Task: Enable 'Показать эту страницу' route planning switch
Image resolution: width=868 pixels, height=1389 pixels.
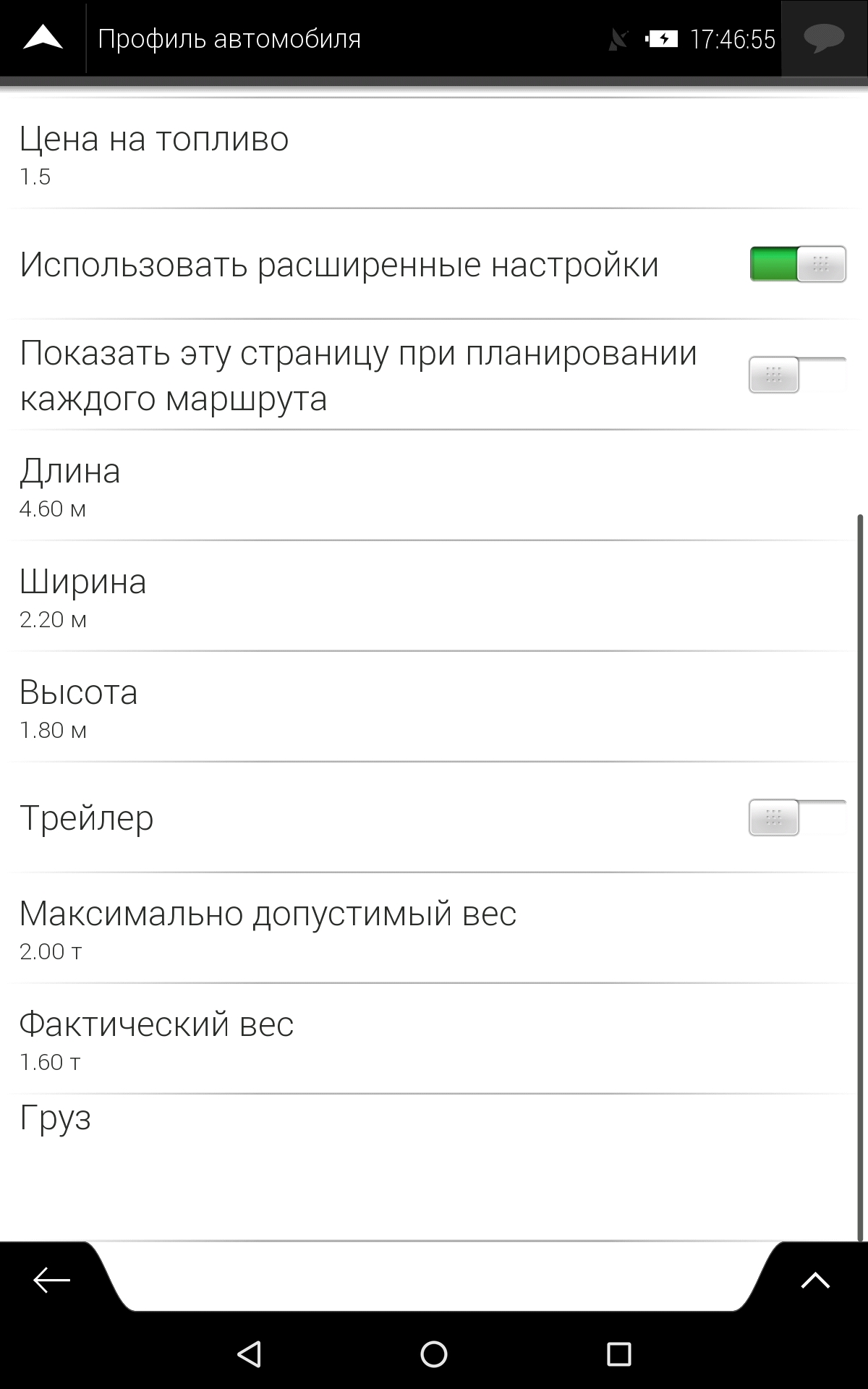Action: click(x=797, y=375)
